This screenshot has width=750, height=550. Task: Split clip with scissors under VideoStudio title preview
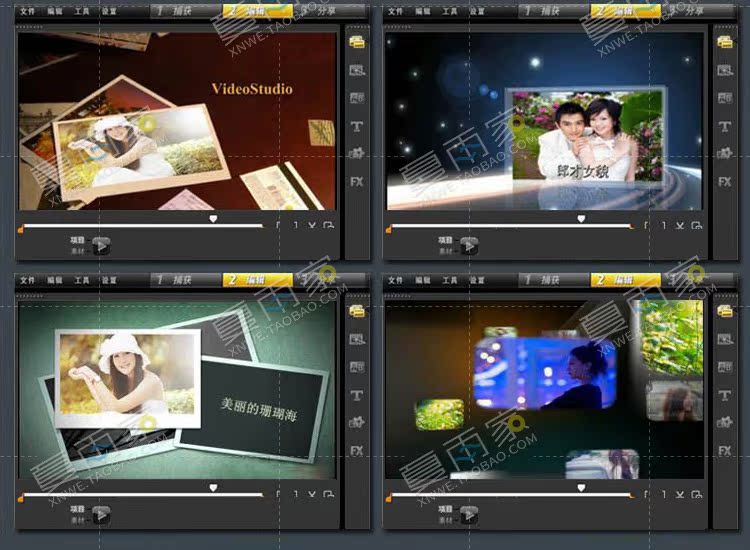coord(312,225)
